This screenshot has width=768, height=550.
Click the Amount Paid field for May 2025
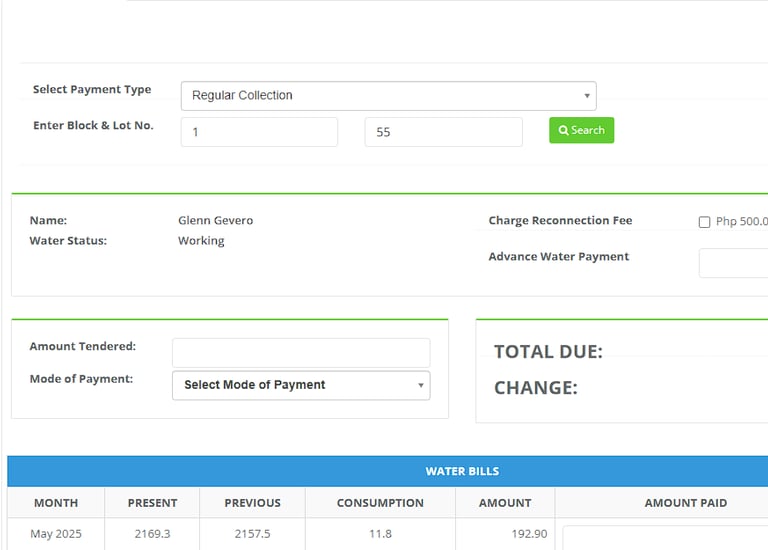(x=665, y=537)
